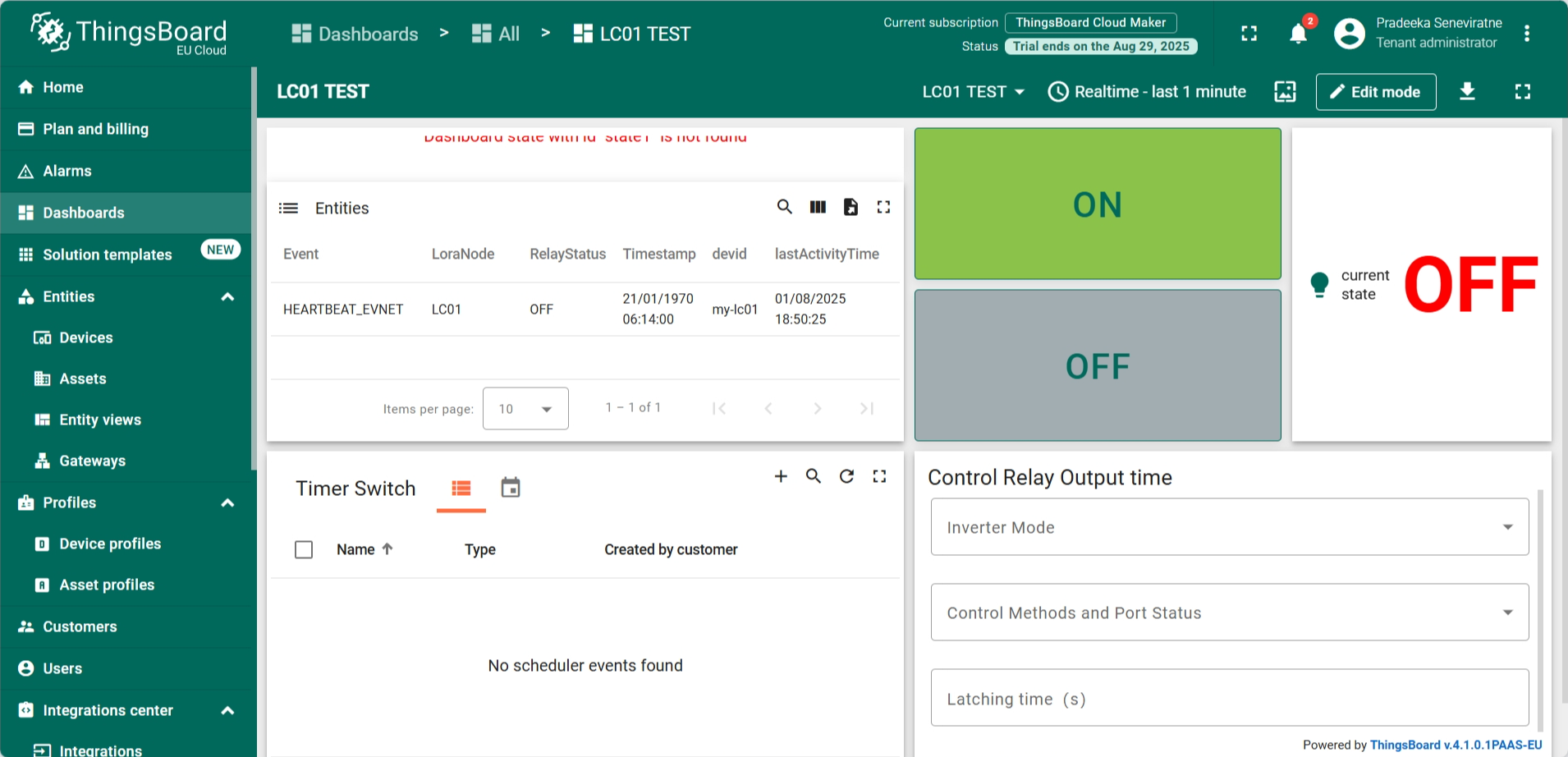This screenshot has height=757, width=1568.
Task: Open the Entities widget list menu icon
Action: pos(288,209)
